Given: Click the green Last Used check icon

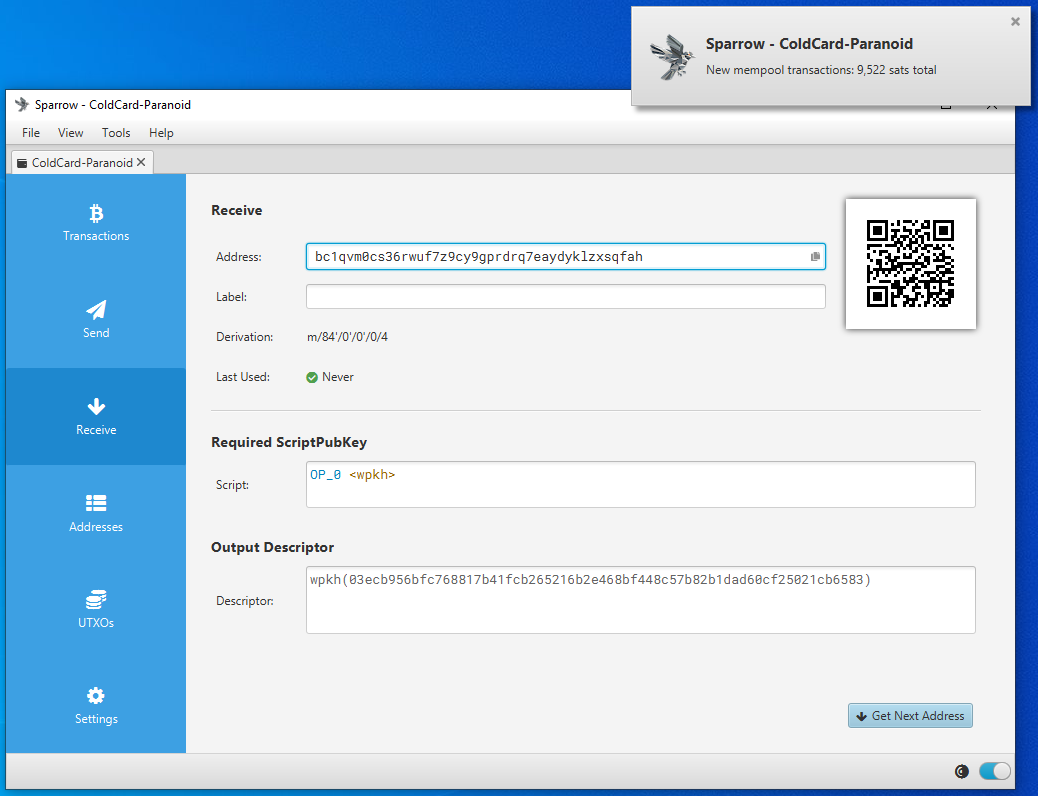Looking at the screenshot, I should (312, 377).
